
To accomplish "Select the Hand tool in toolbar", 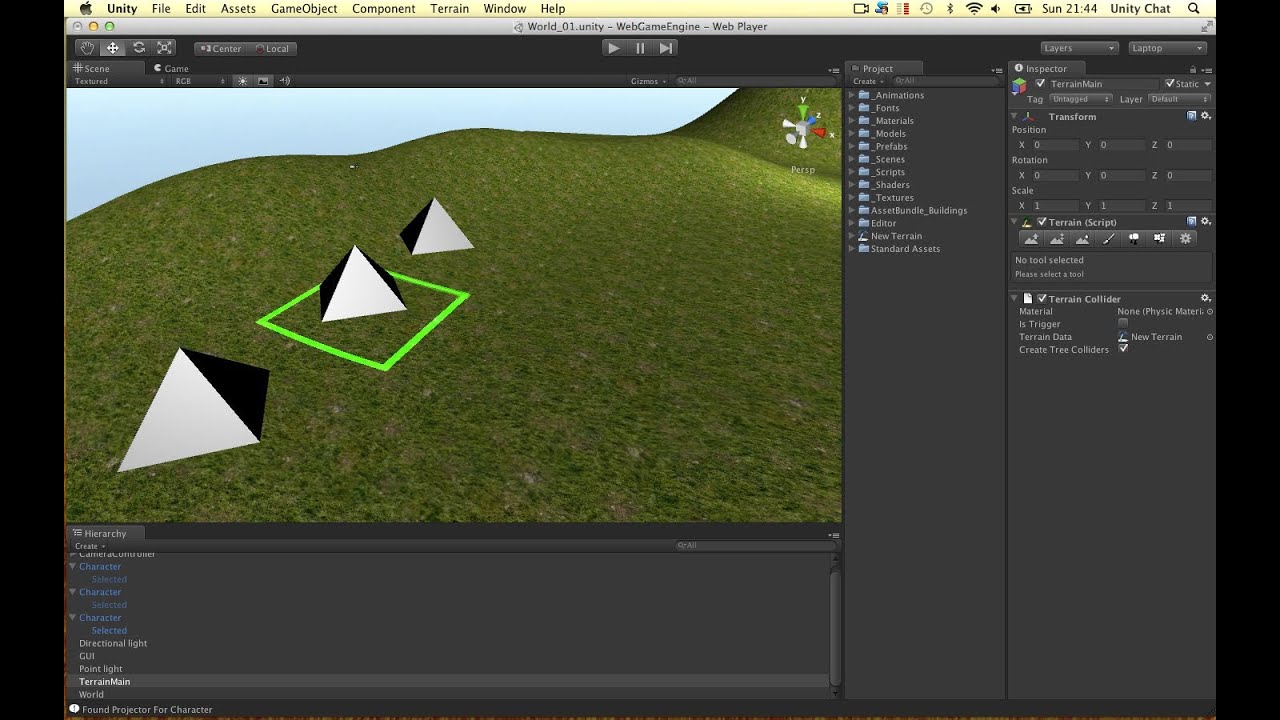I will [x=87, y=48].
